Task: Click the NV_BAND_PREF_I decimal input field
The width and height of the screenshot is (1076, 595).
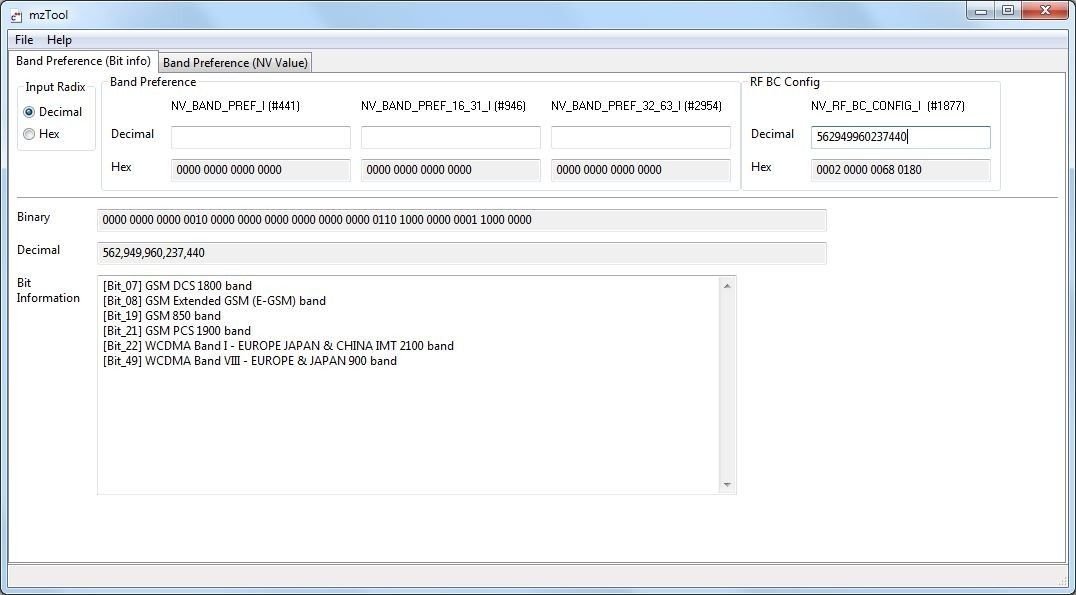Action: [261, 137]
